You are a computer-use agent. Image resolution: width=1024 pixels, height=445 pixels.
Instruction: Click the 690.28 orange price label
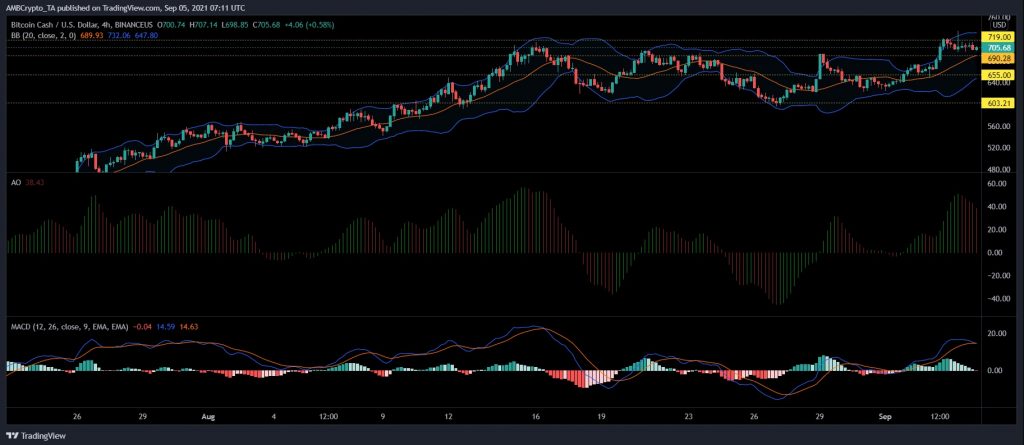click(999, 59)
